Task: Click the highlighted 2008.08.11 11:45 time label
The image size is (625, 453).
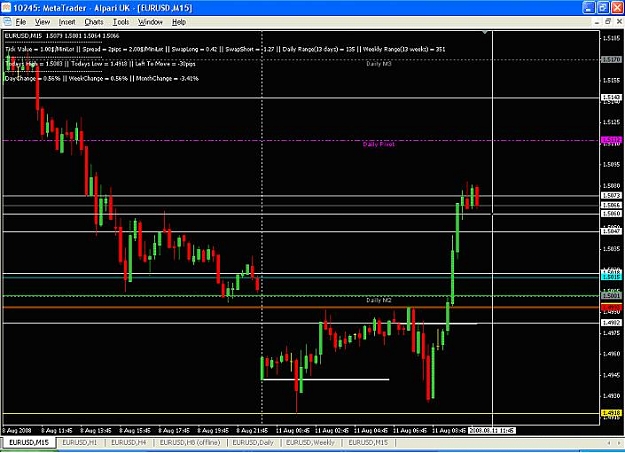Action: pos(491,431)
